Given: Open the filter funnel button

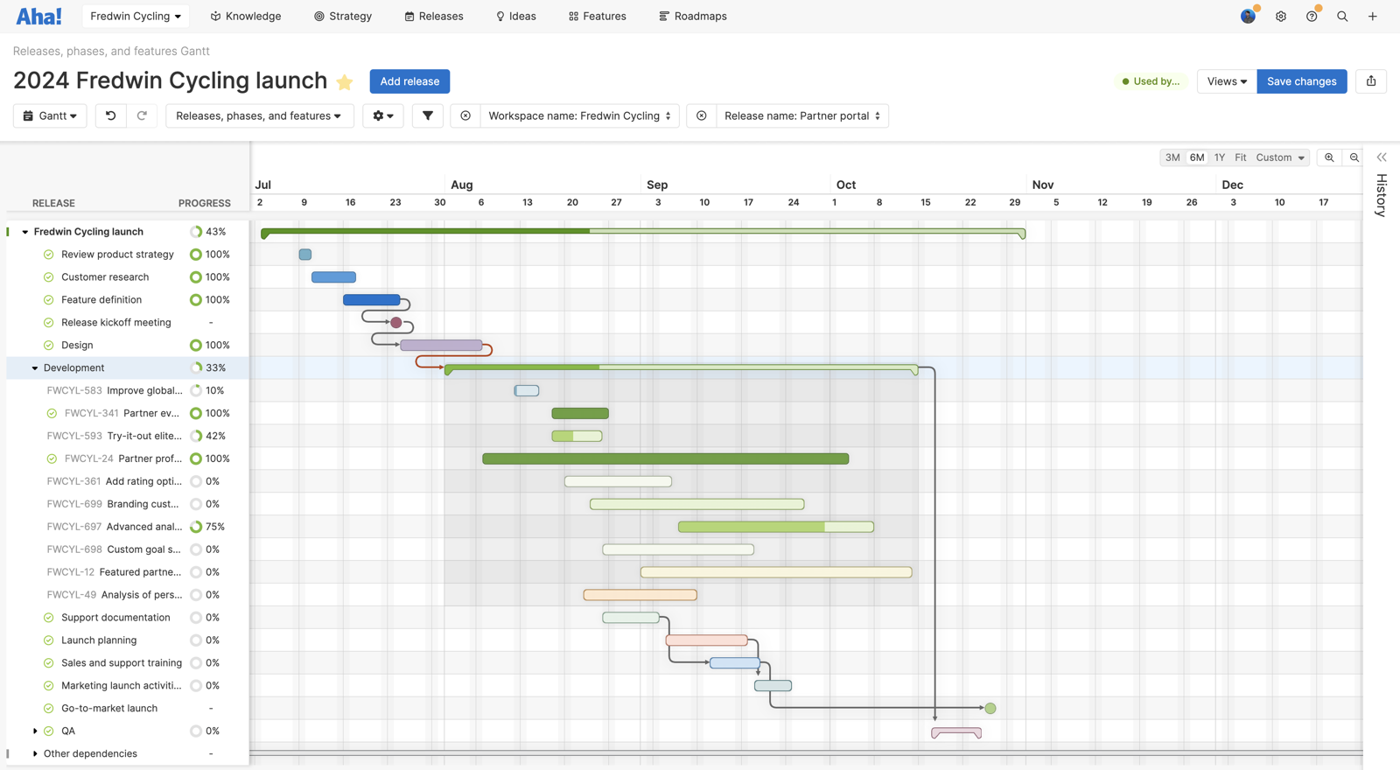Looking at the screenshot, I should coord(428,116).
